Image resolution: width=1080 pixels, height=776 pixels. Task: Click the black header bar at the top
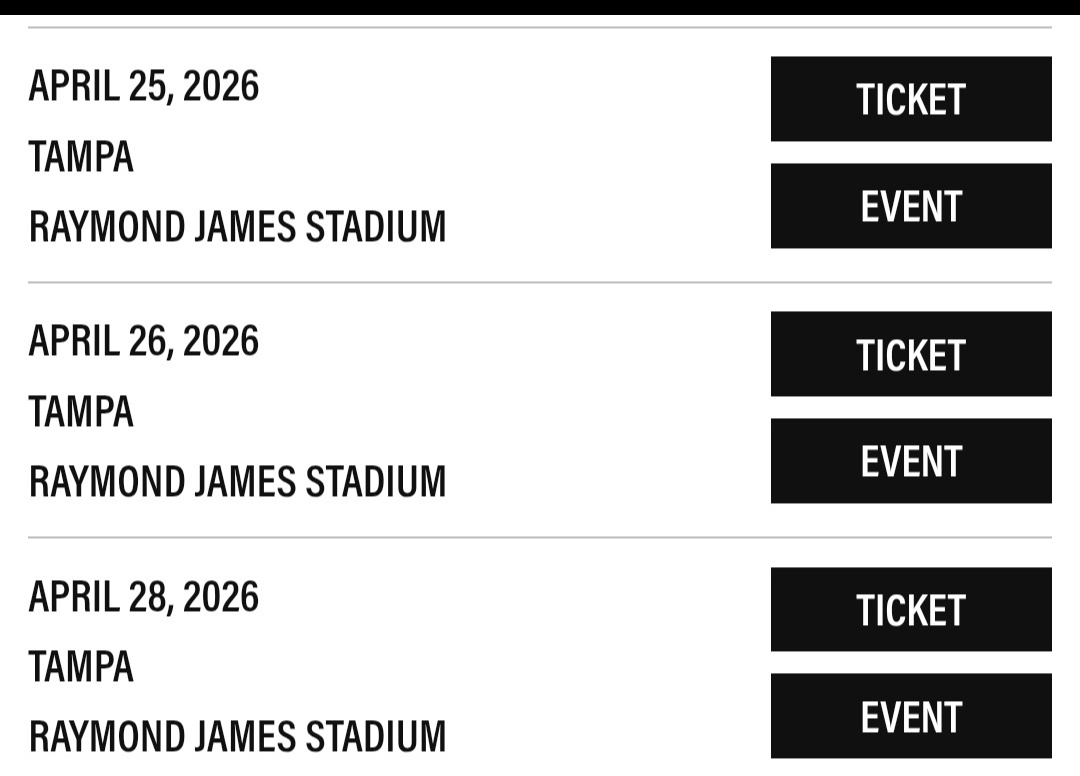[540, 7]
